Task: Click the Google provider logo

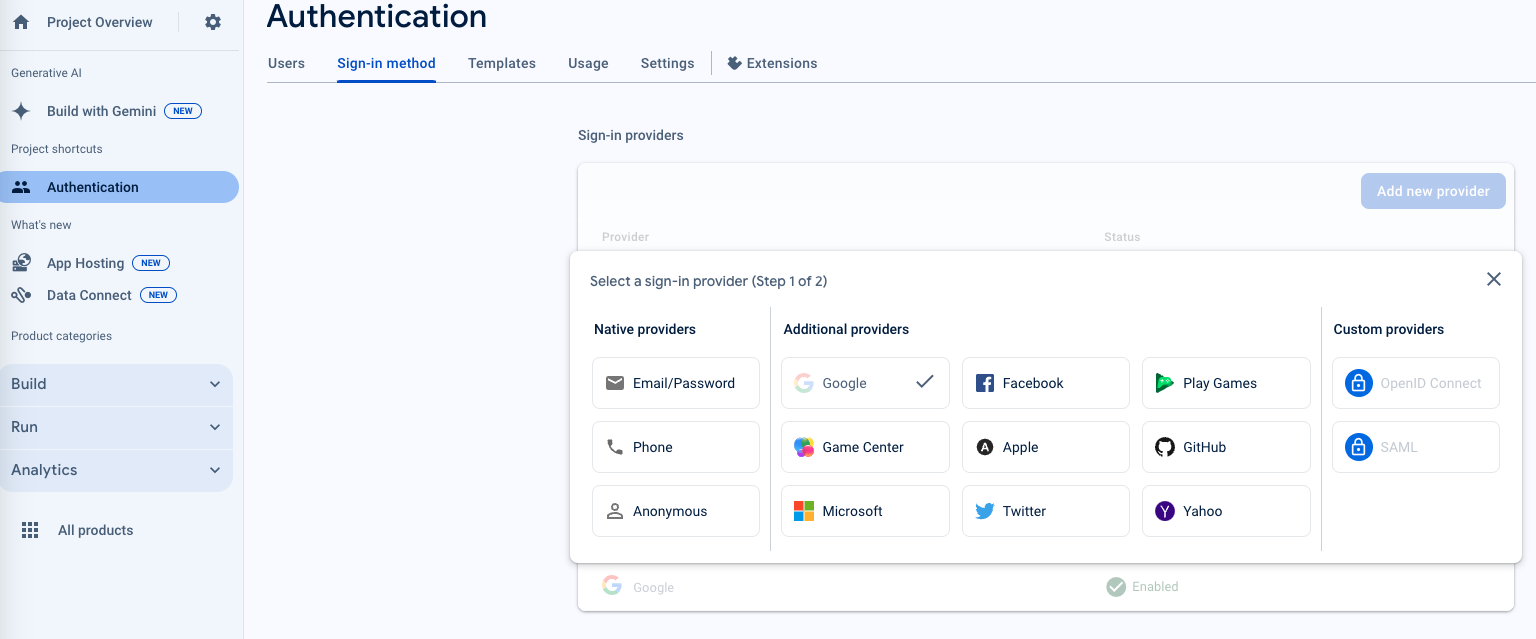Action: 804,383
